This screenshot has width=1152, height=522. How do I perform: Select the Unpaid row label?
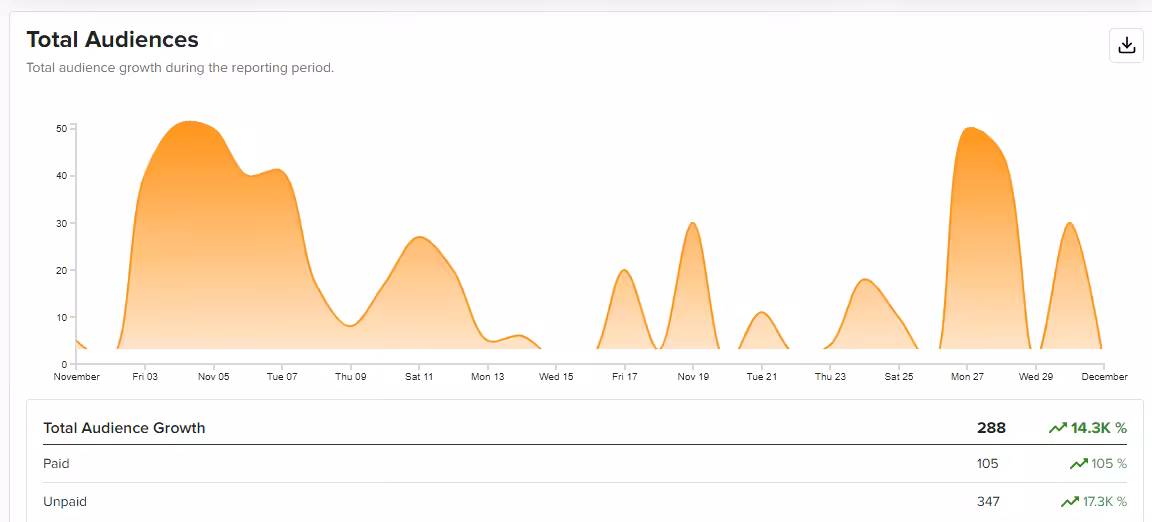(65, 501)
